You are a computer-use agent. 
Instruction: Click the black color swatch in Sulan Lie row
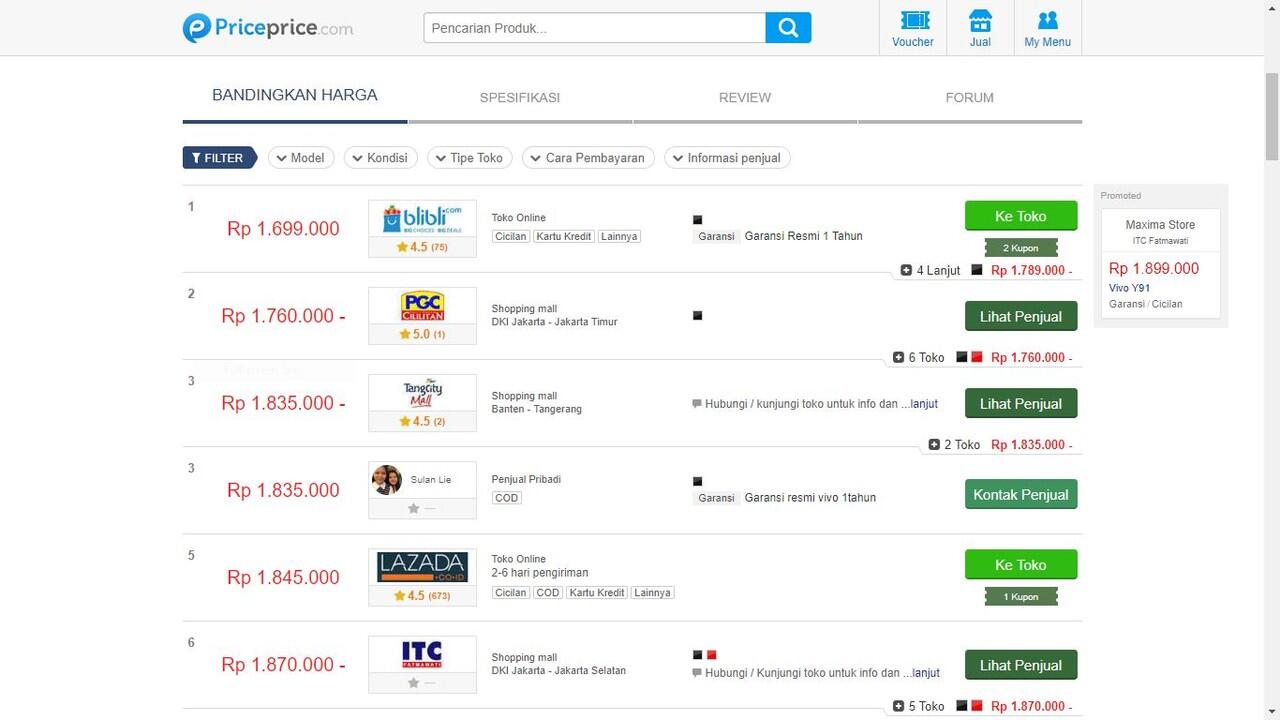click(x=697, y=481)
